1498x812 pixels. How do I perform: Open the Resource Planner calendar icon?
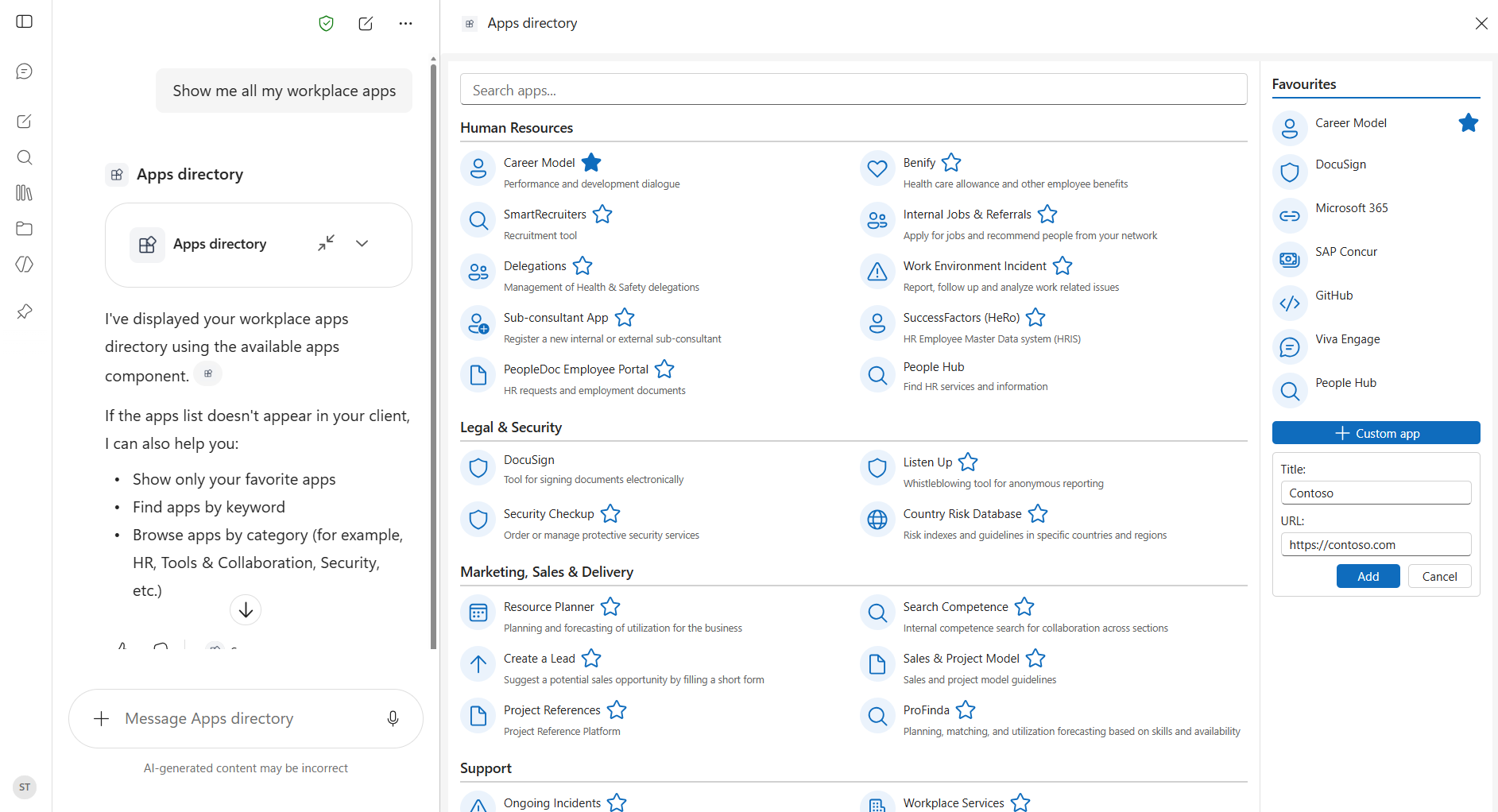coord(478,613)
